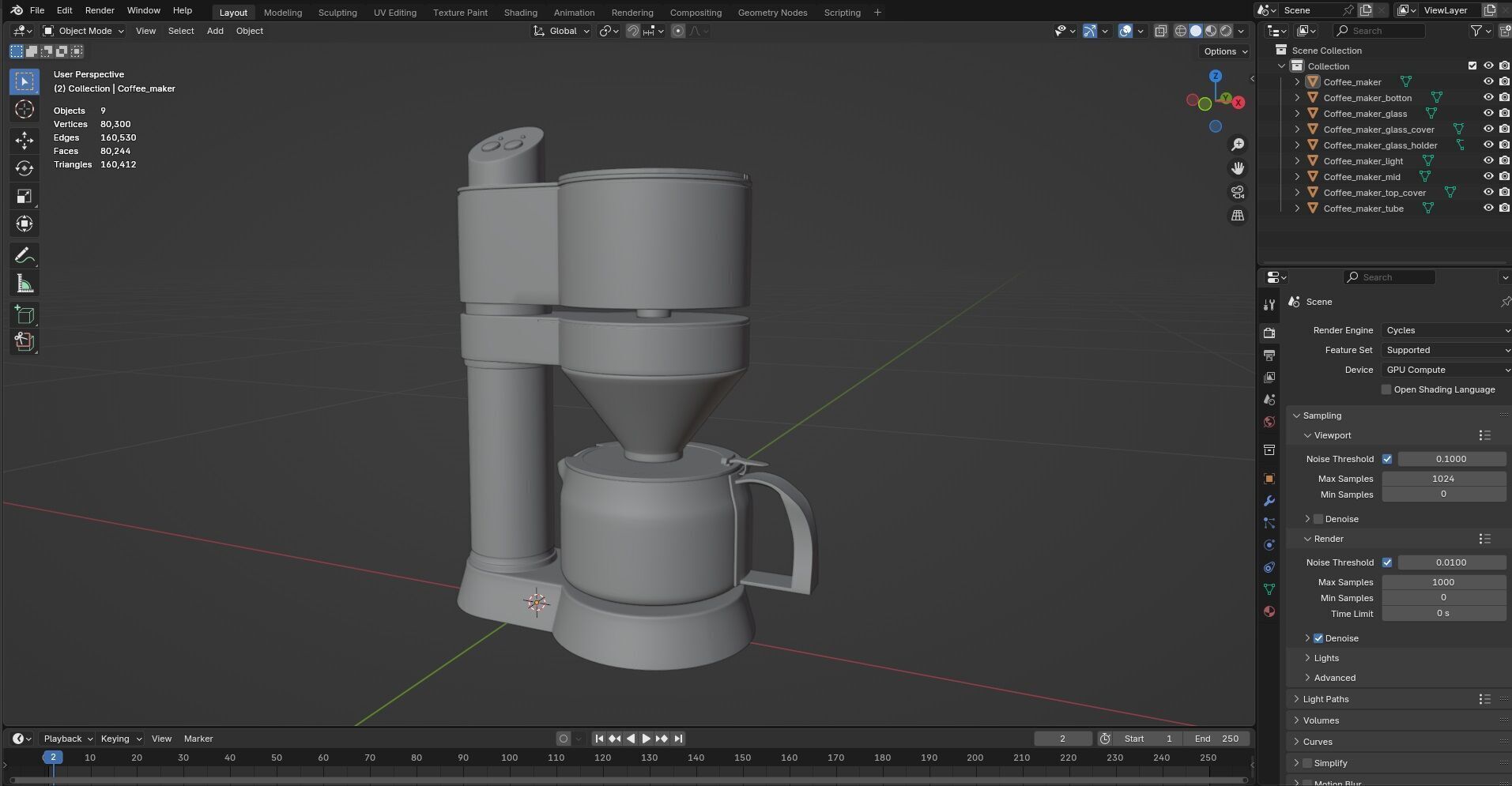The height and width of the screenshot is (786, 1512).
Task: Open Feature Set dropdown
Action: [x=1446, y=350]
